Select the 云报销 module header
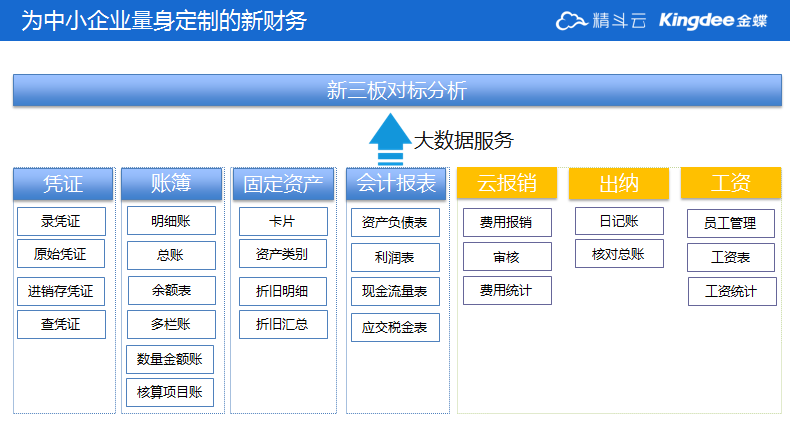The height and width of the screenshot is (445, 790). pos(507,183)
